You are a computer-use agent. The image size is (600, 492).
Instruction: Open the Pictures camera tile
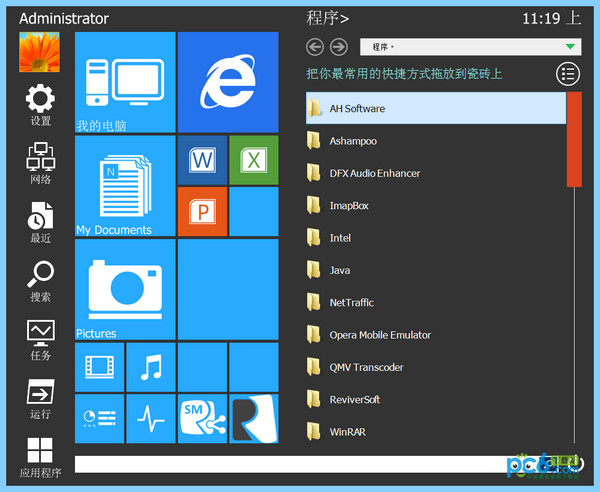pyautogui.click(x=125, y=289)
